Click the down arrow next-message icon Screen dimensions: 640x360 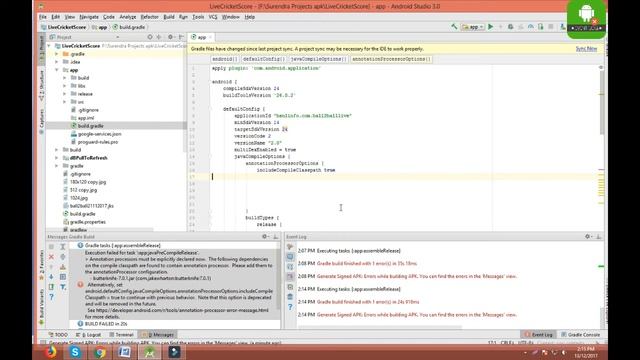(51, 277)
